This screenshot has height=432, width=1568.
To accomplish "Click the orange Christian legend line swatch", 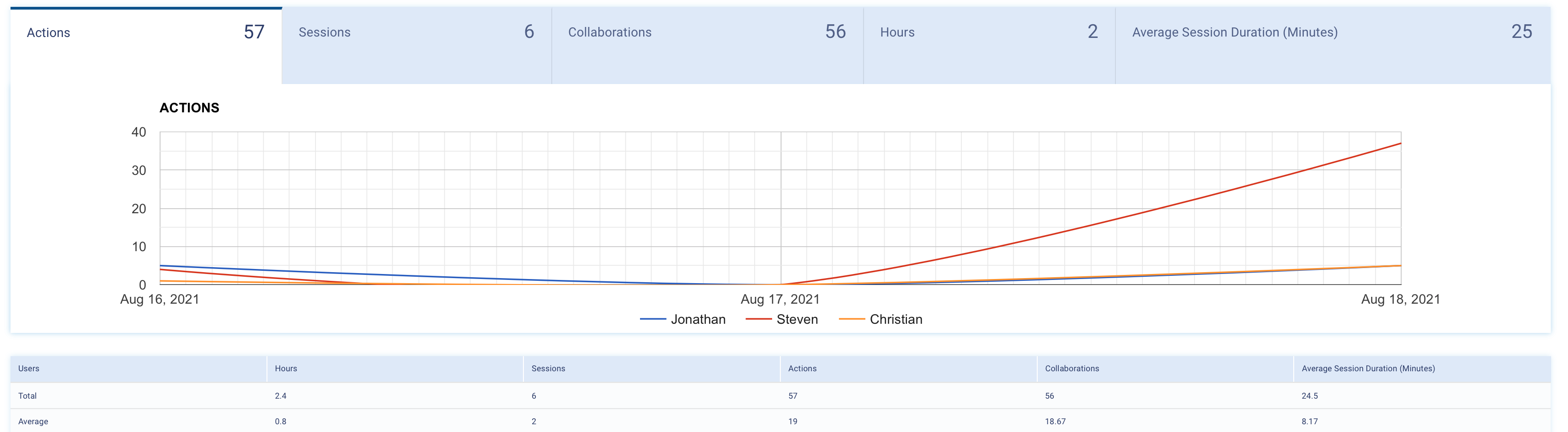I will coord(852,320).
